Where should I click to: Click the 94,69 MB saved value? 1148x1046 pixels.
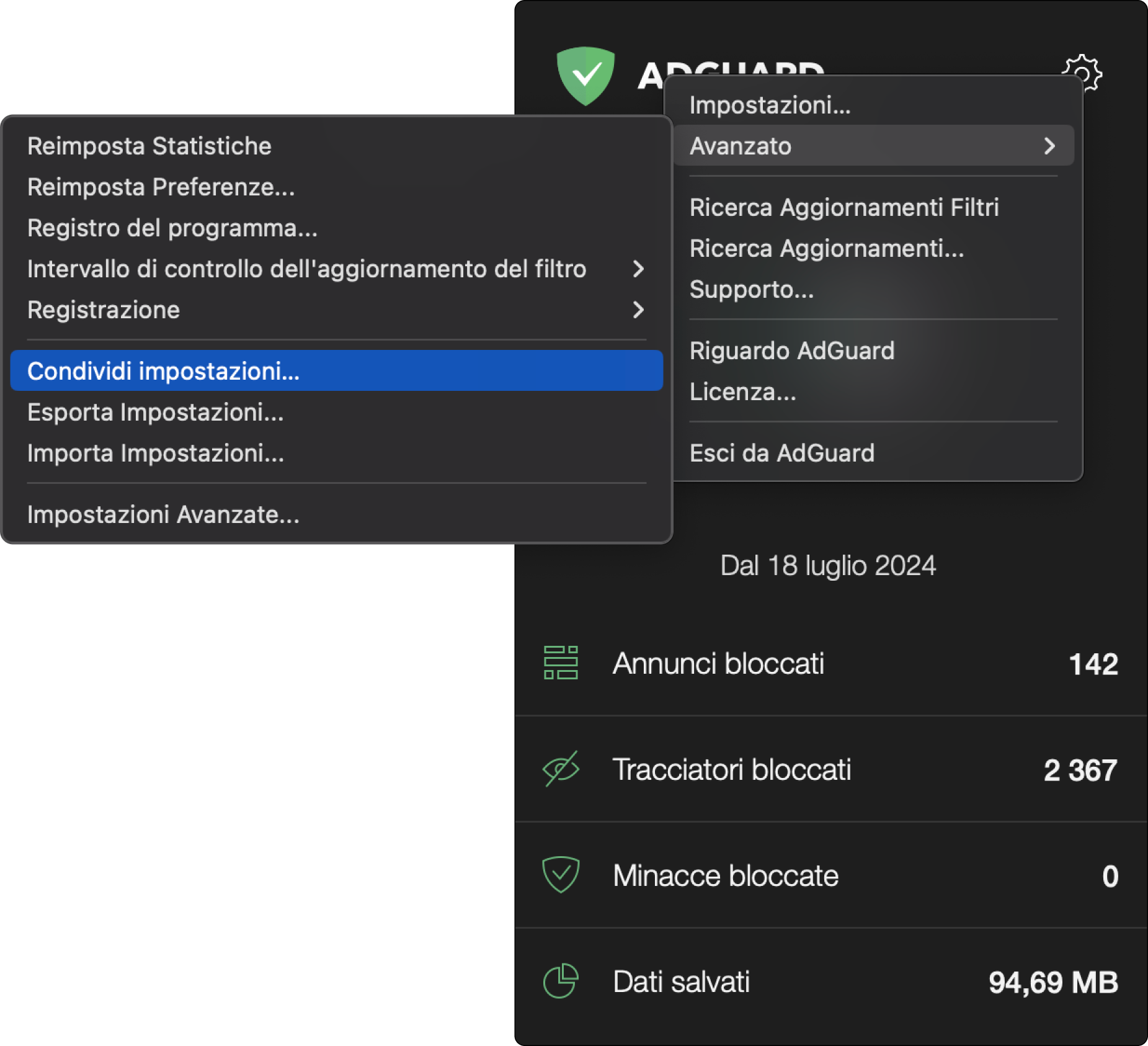tap(1053, 982)
